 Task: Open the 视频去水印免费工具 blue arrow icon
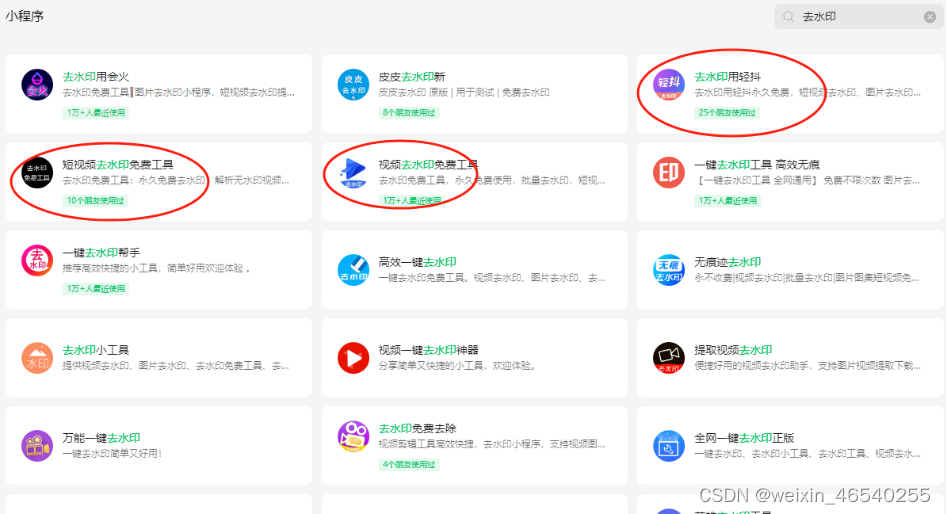click(353, 173)
